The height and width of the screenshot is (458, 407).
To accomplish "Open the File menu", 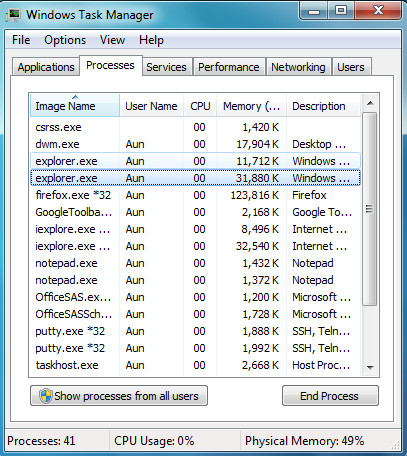I will pyautogui.click(x=21, y=40).
